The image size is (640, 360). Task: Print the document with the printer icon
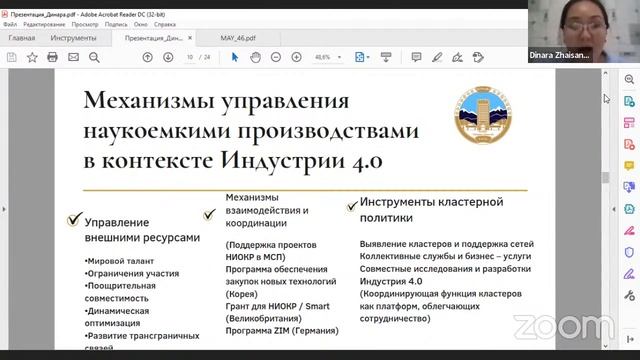pyautogui.click(x=52, y=57)
